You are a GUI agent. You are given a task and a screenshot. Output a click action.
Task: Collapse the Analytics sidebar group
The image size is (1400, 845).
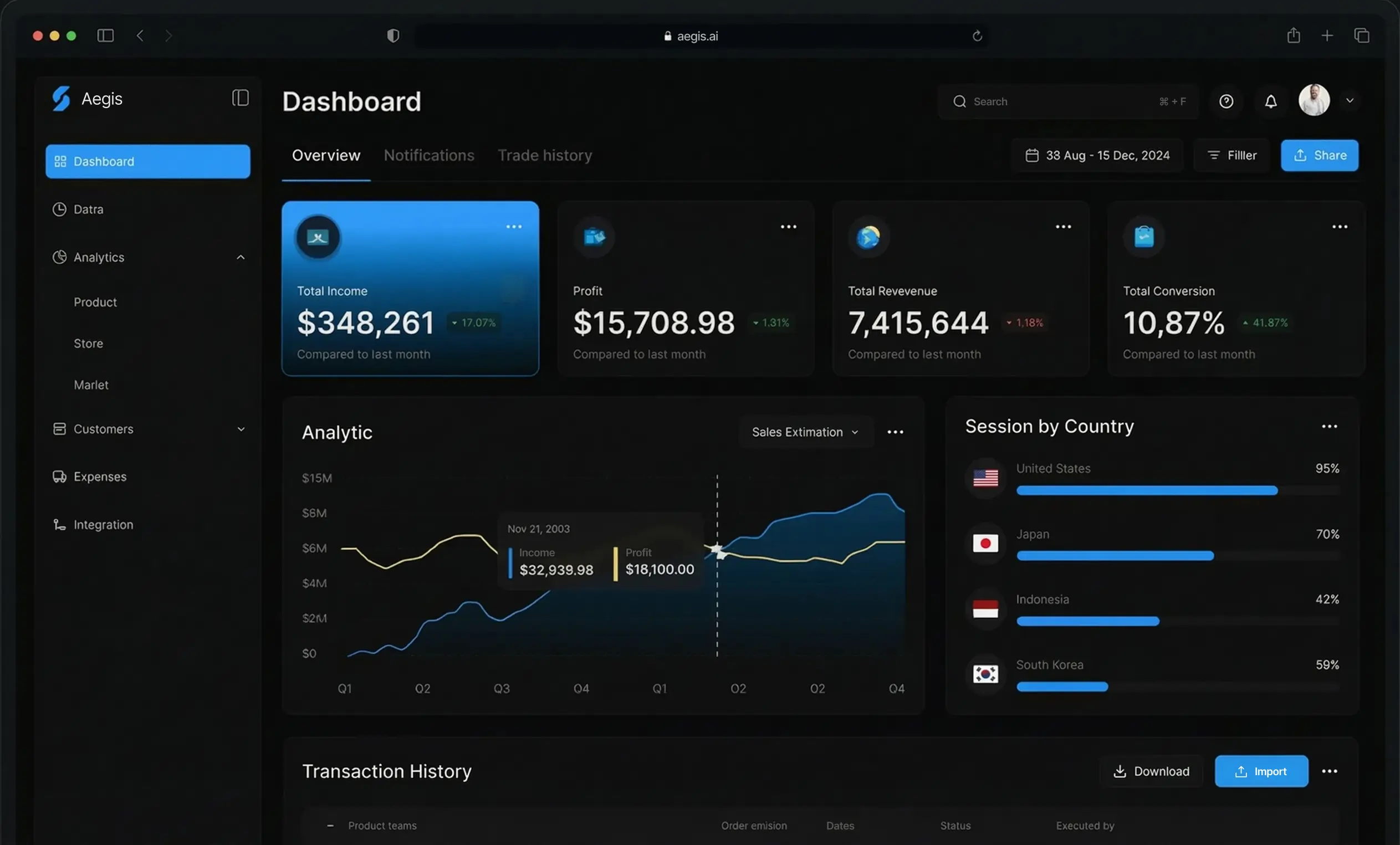[241, 257]
